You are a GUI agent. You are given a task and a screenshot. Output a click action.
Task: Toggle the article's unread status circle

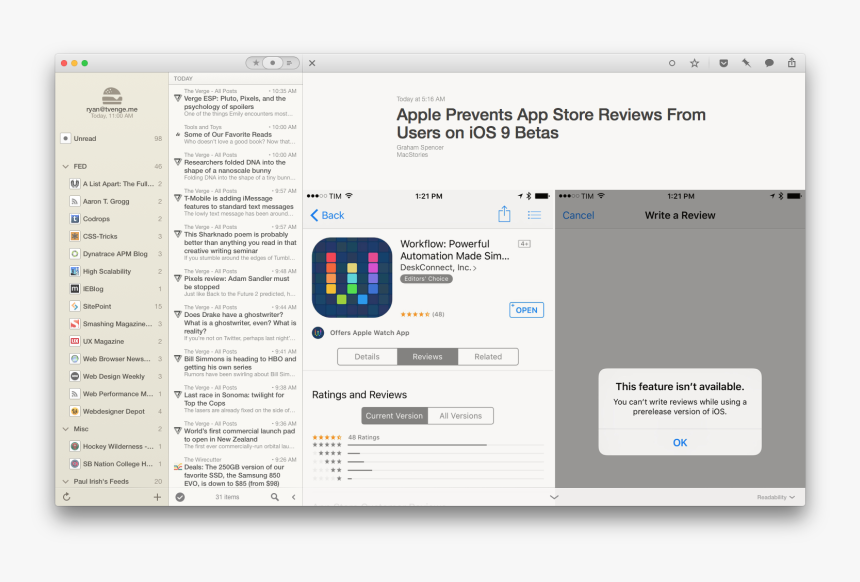pyautogui.click(x=671, y=63)
